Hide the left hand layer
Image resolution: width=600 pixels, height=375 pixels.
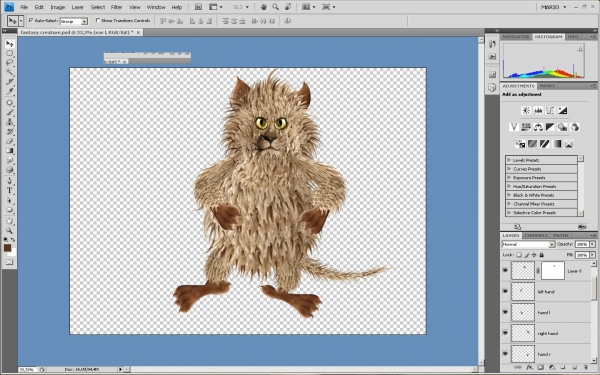(x=505, y=291)
